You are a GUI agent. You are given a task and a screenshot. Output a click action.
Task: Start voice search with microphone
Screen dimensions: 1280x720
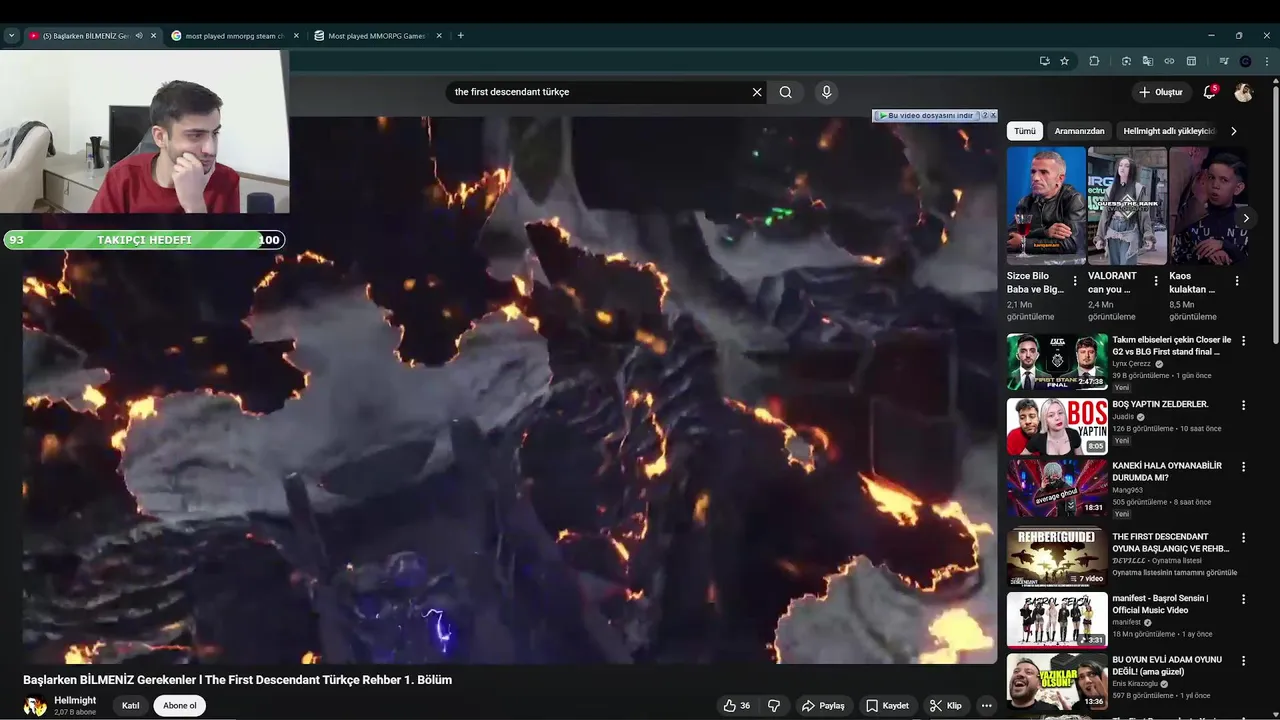pyautogui.click(x=826, y=92)
